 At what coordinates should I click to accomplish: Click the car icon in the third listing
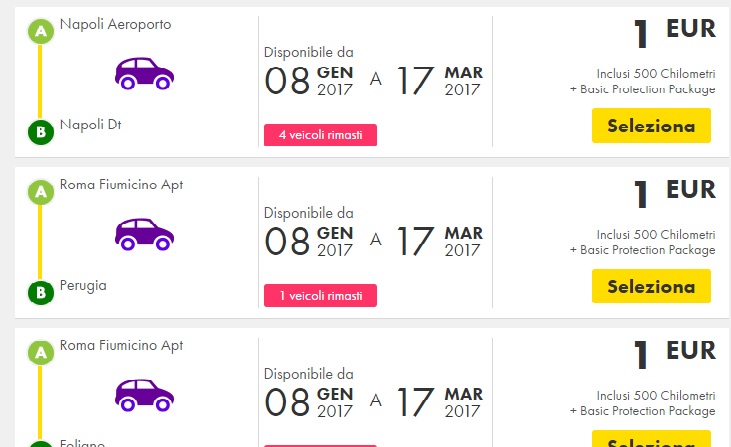tap(145, 393)
